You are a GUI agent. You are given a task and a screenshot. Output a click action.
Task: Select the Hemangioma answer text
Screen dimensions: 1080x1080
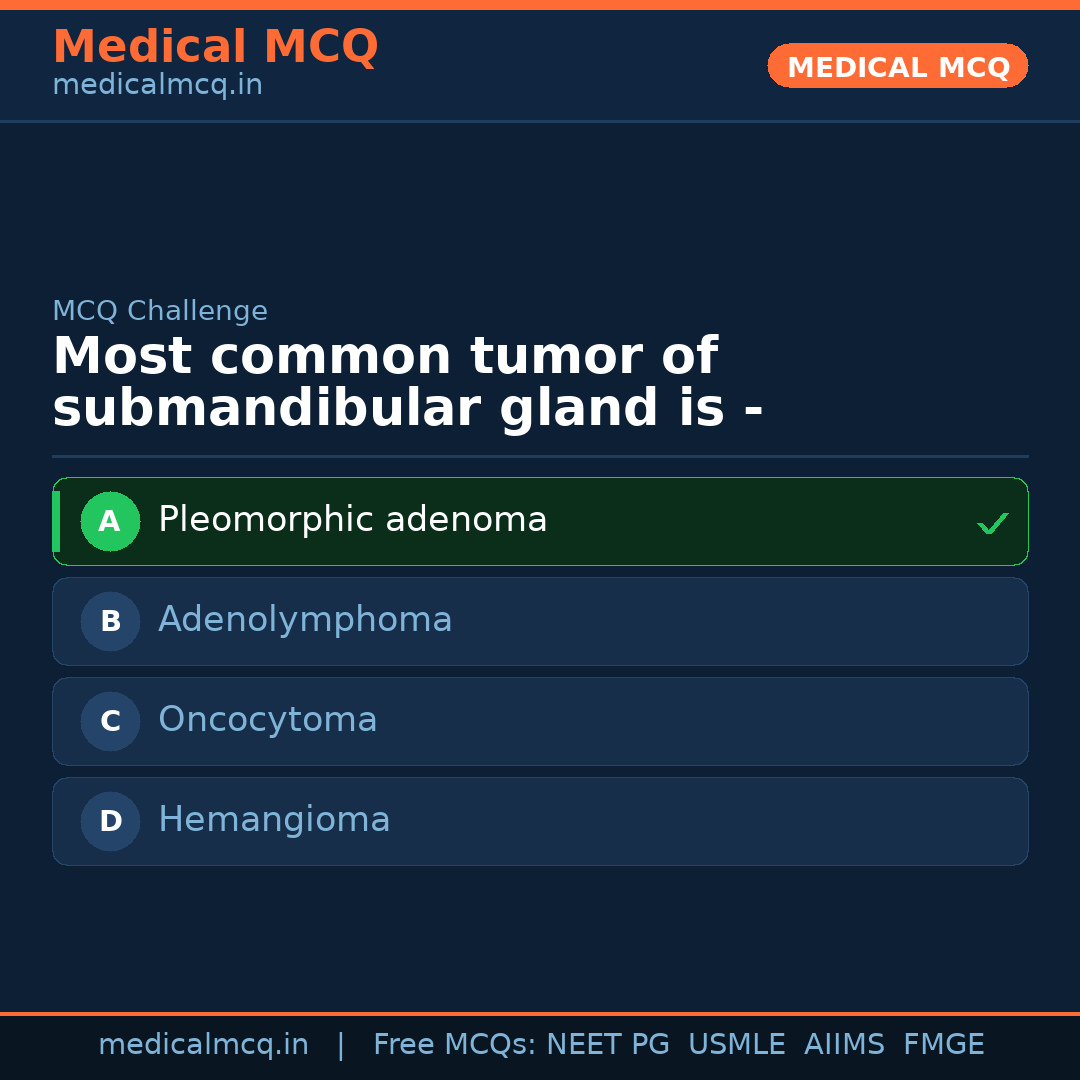click(x=274, y=820)
